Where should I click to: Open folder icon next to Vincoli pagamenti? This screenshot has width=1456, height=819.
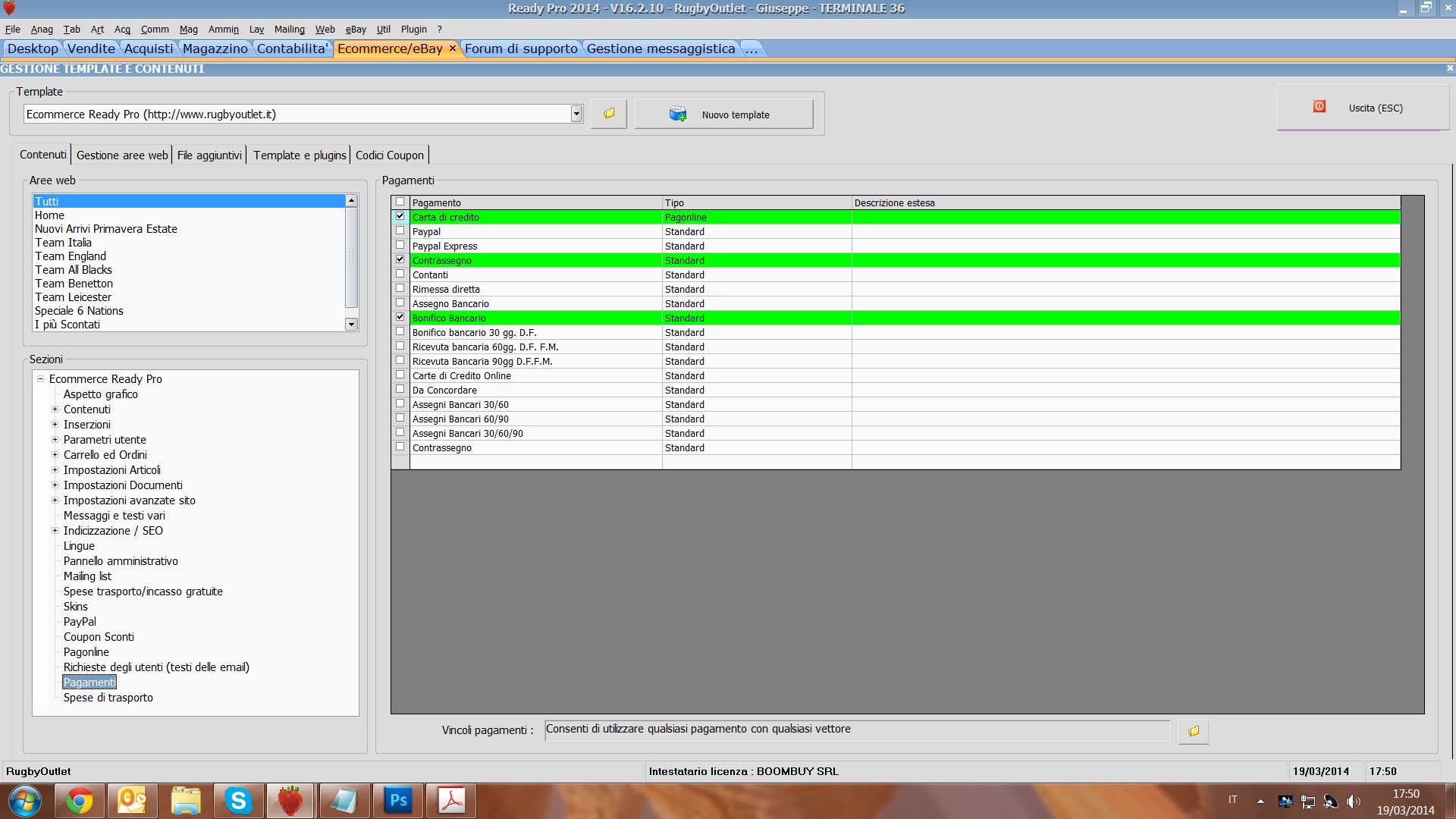pyautogui.click(x=1194, y=731)
